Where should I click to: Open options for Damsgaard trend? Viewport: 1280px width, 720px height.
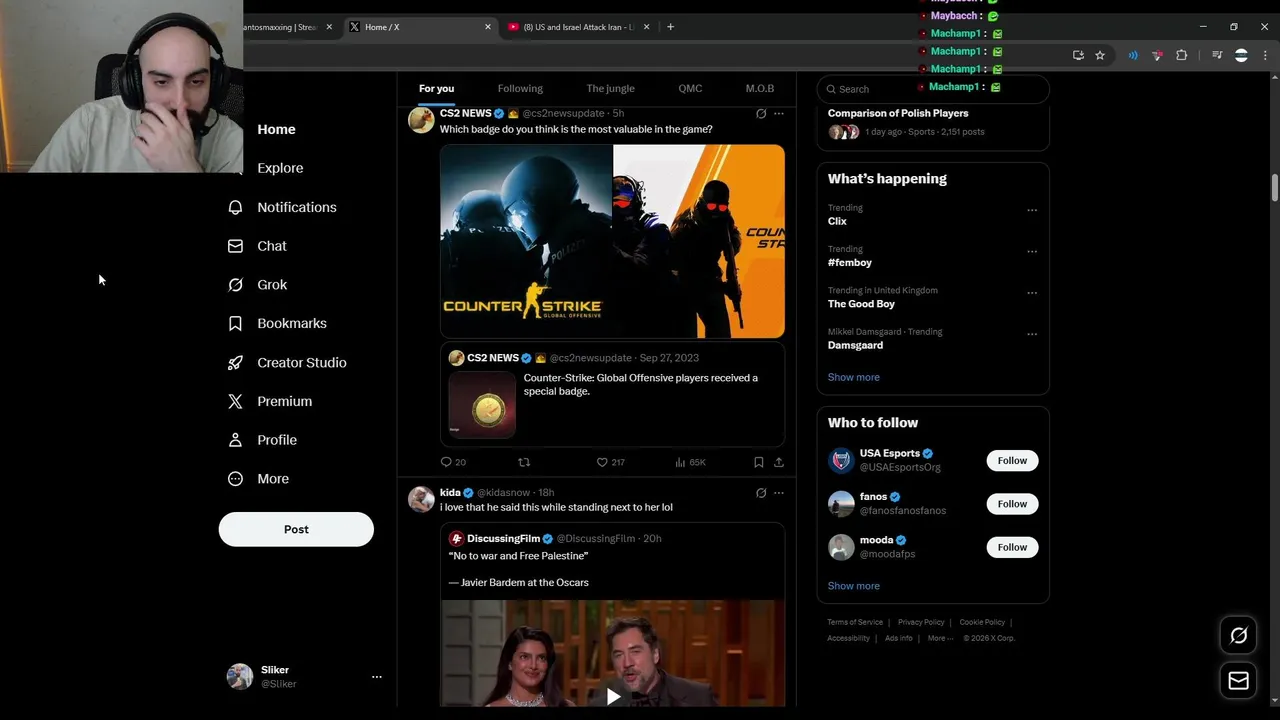pyautogui.click(x=1032, y=334)
